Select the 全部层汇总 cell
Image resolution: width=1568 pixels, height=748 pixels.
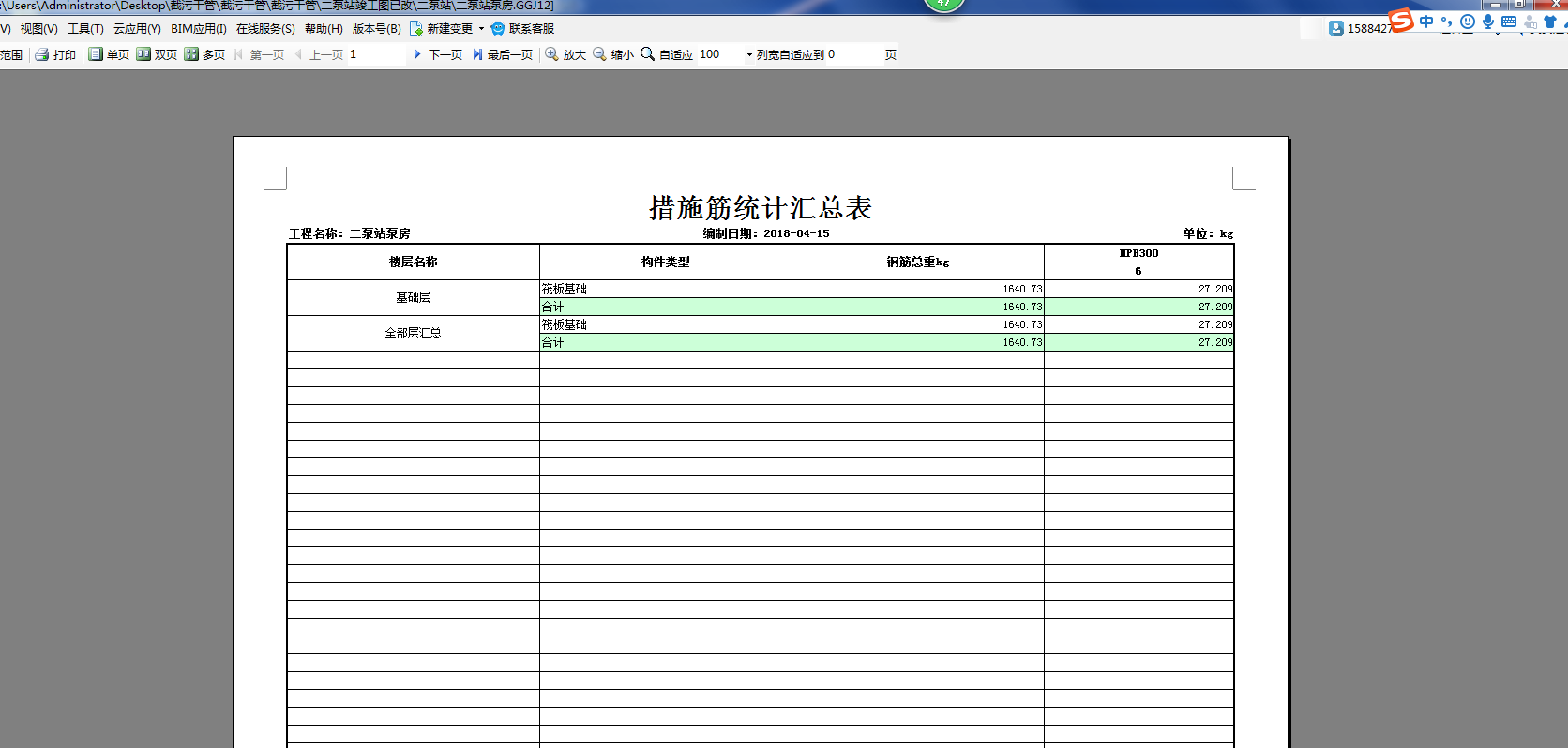pos(414,333)
